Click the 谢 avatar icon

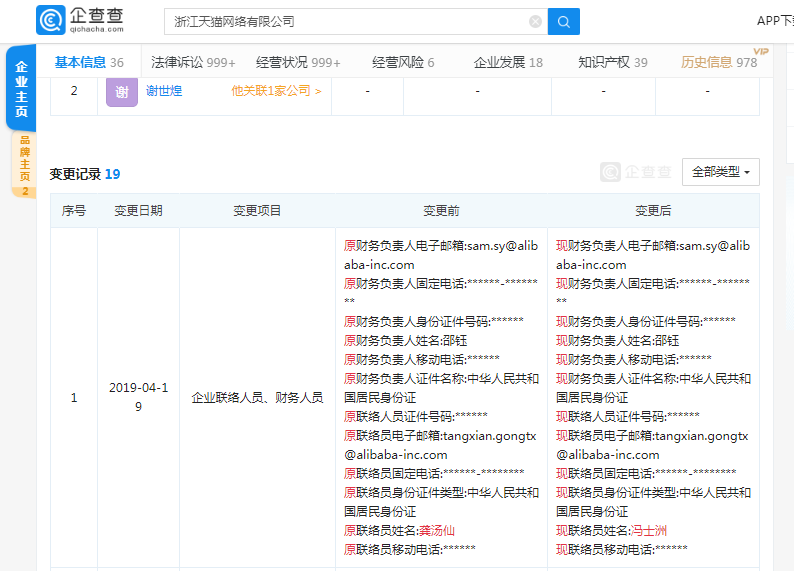point(122,92)
